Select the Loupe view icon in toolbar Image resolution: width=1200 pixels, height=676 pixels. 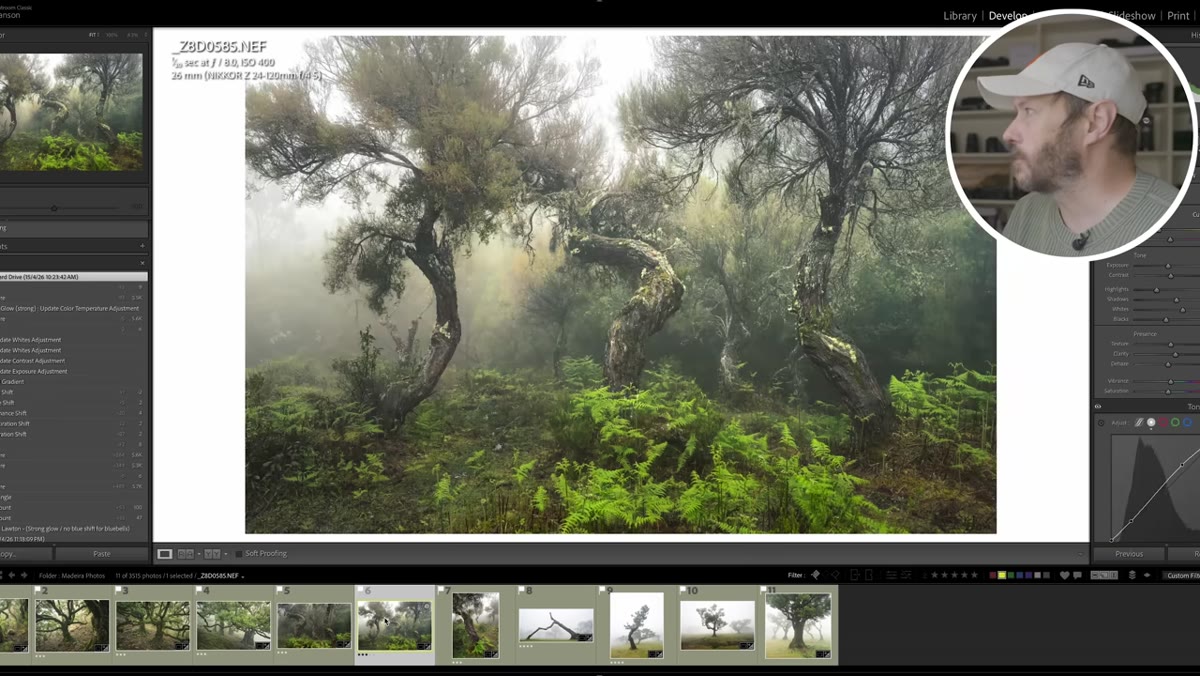tap(165, 553)
